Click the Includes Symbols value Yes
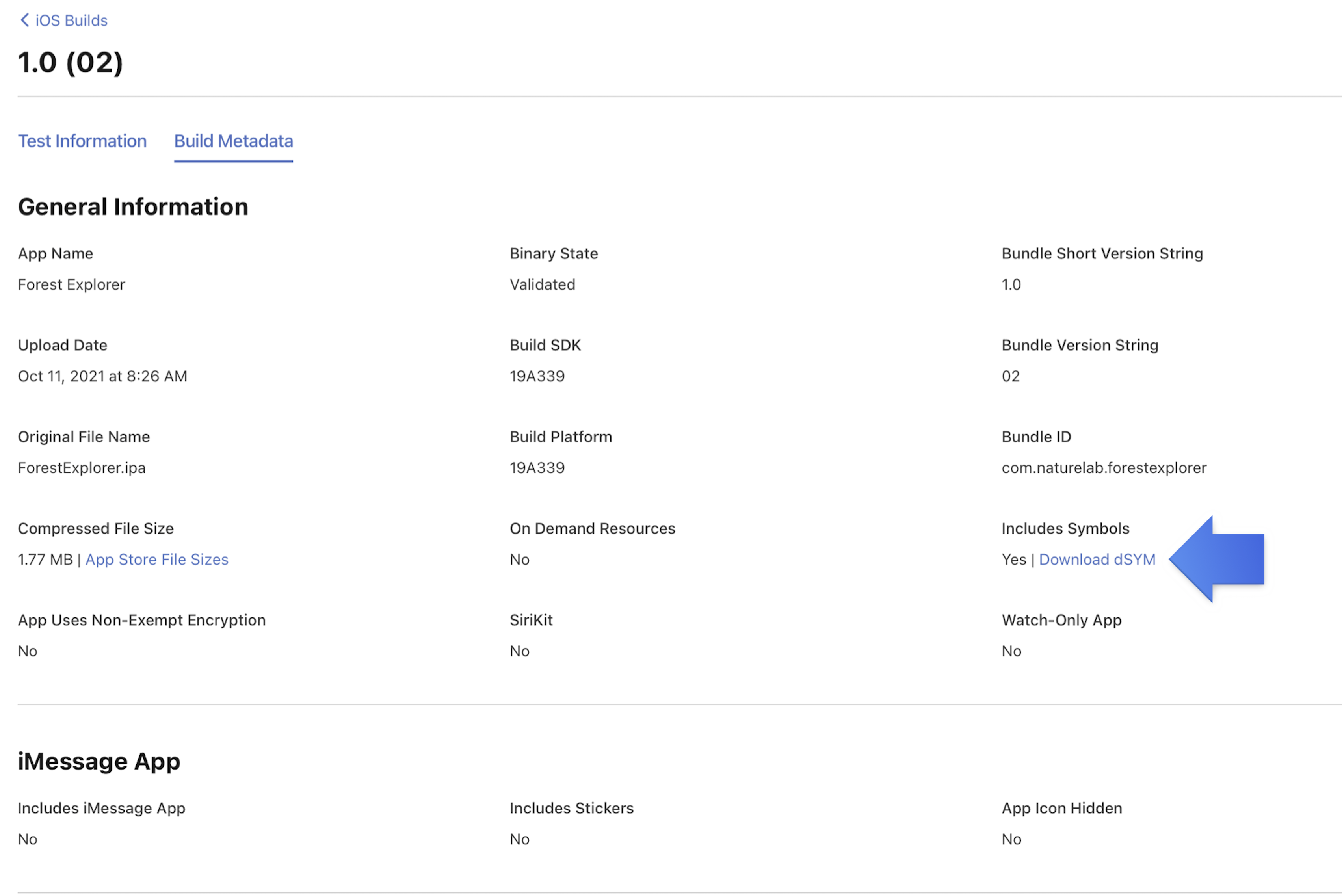The image size is (1342, 896). click(1013, 560)
